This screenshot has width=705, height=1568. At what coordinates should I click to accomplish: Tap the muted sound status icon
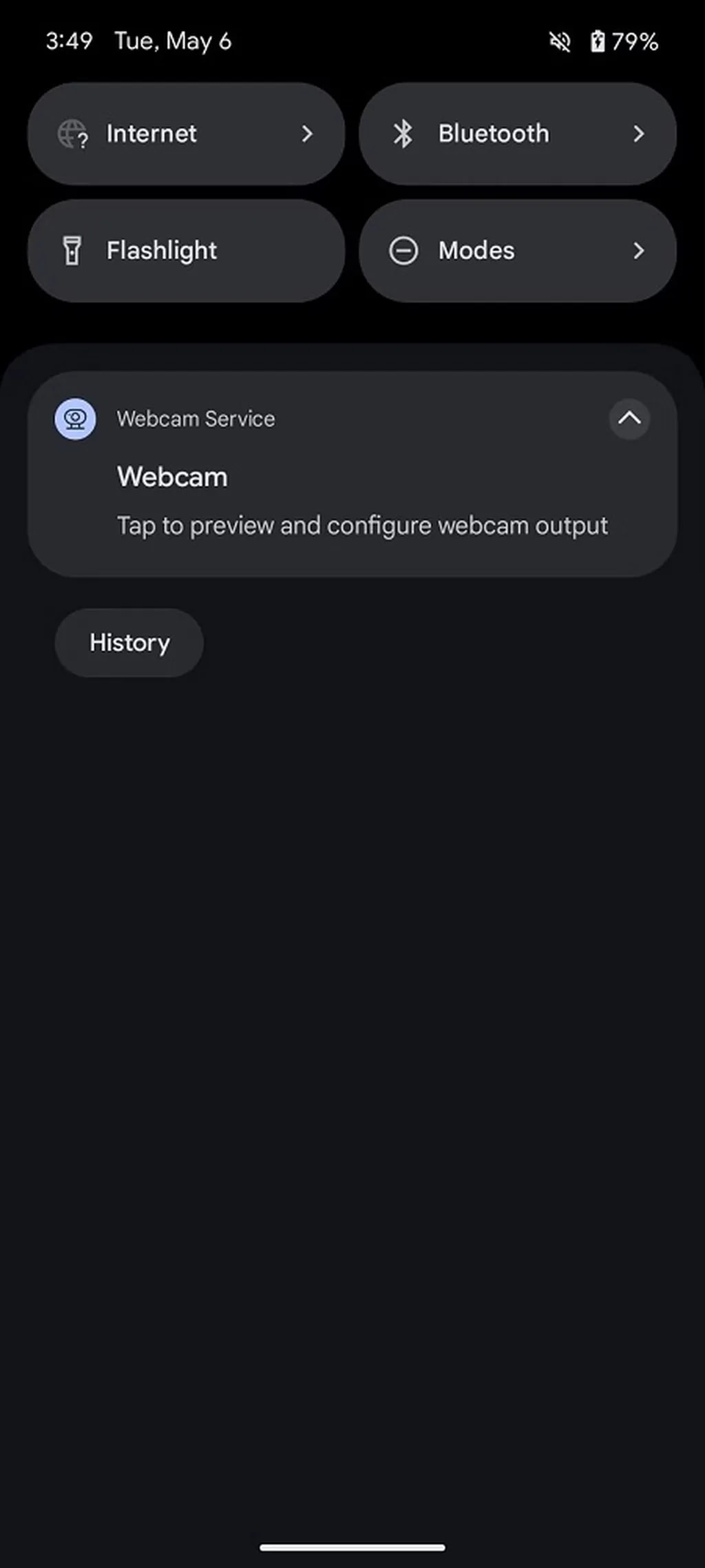tap(560, 42)
